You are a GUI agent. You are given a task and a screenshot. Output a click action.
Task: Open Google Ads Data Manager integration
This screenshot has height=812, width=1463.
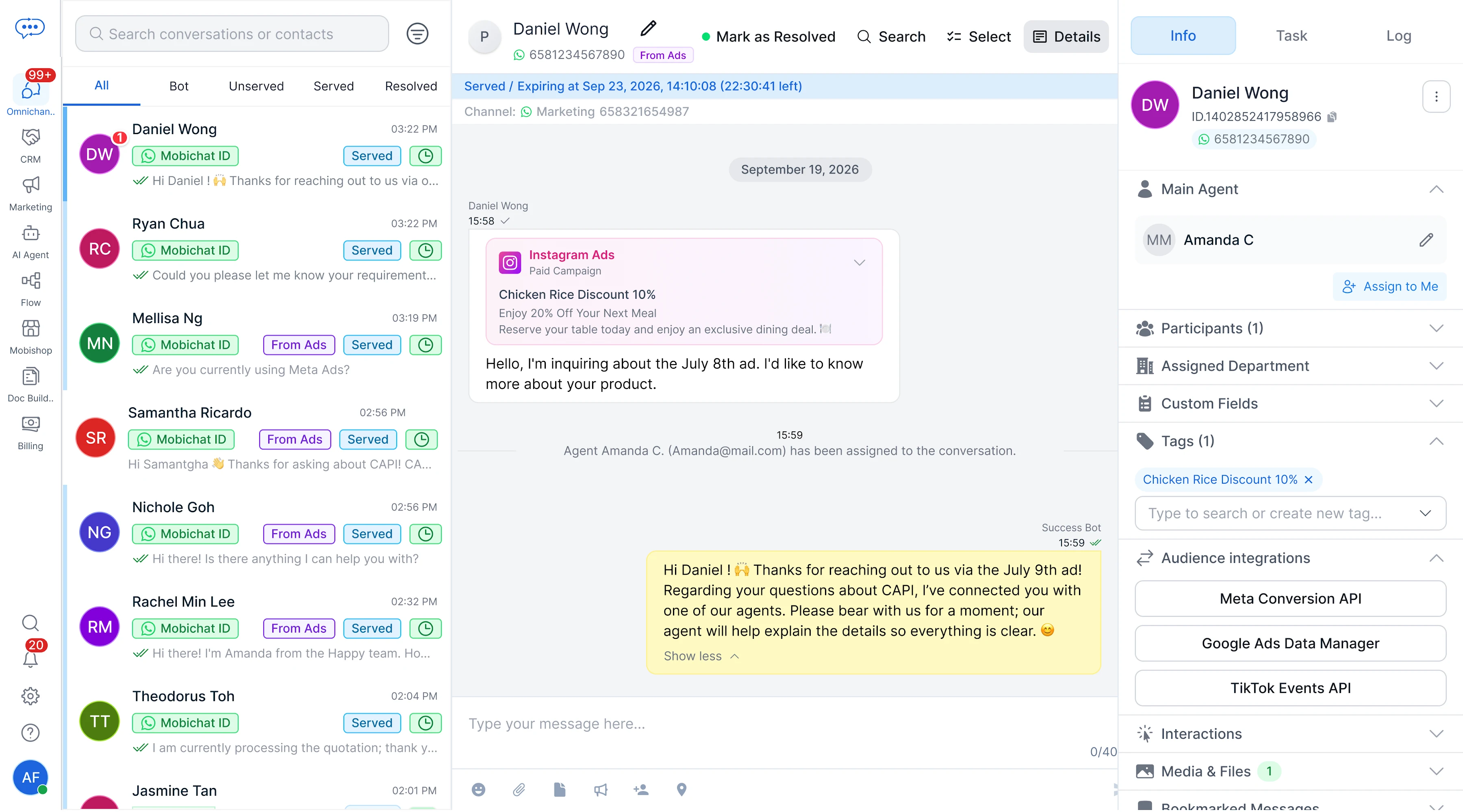pyautogui.click(x=1290, y=643)
